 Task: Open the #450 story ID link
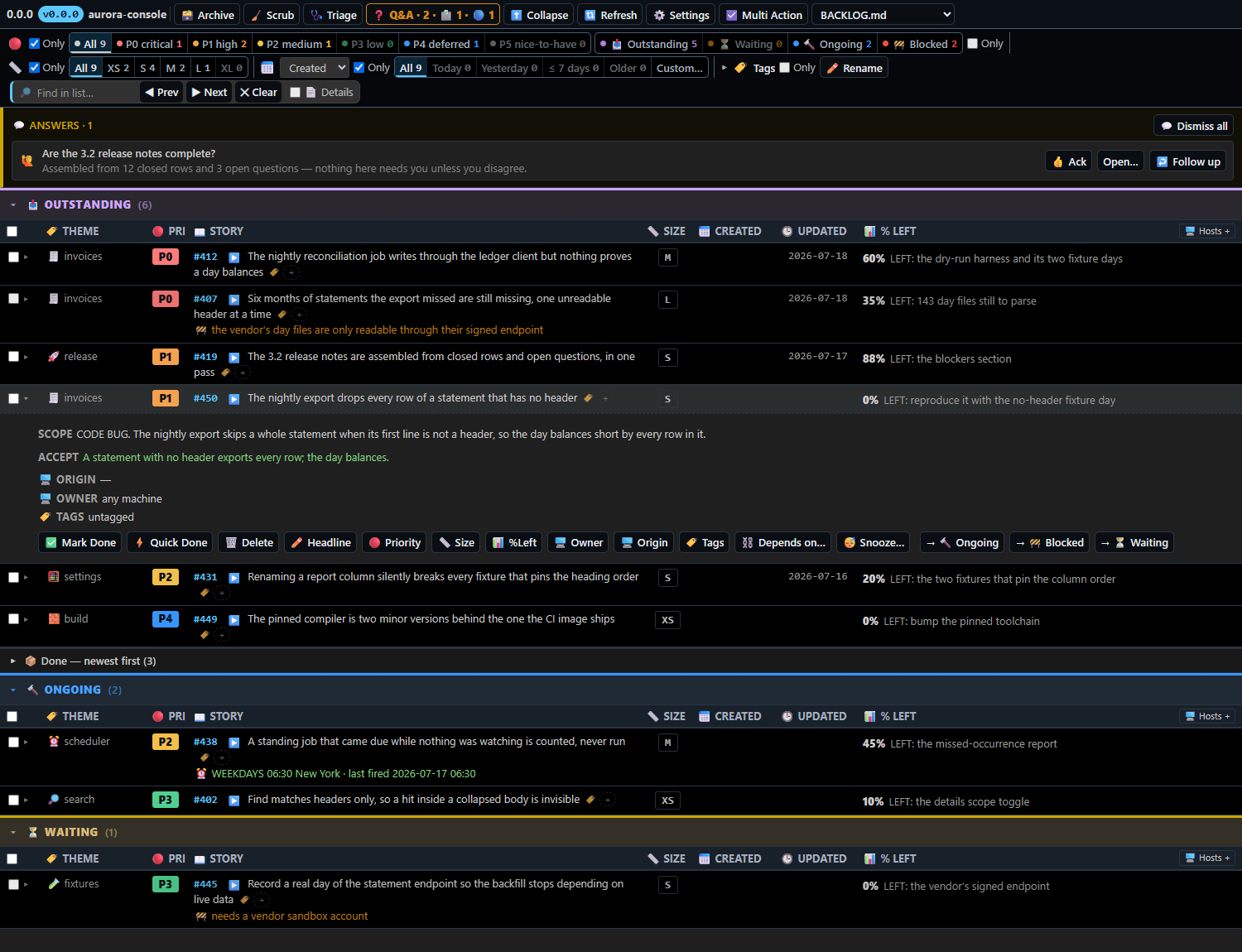click(205, 399)
